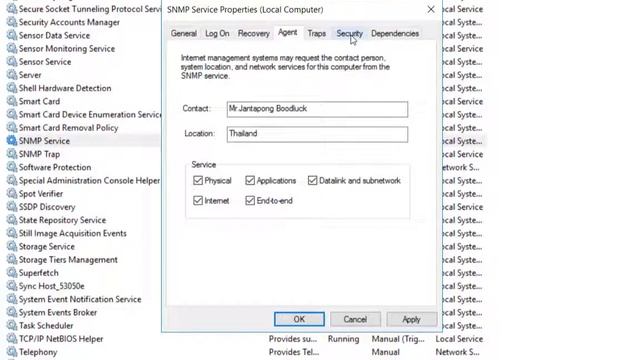This screenshot has width=640, height=360.
Task: Select the Task Scheduler gear icon
Action: coord(12,325)
